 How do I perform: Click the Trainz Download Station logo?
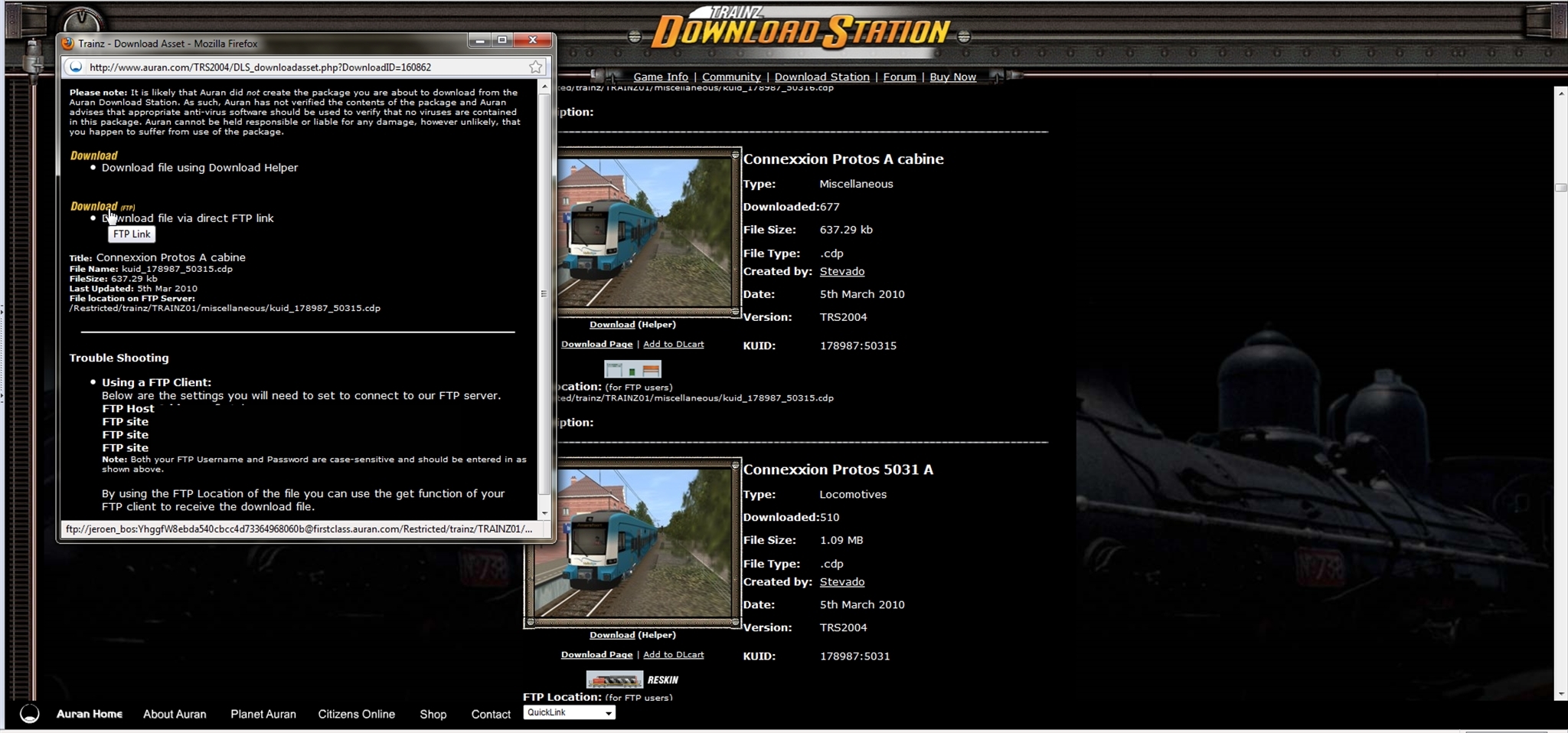(x=800, y=29)
